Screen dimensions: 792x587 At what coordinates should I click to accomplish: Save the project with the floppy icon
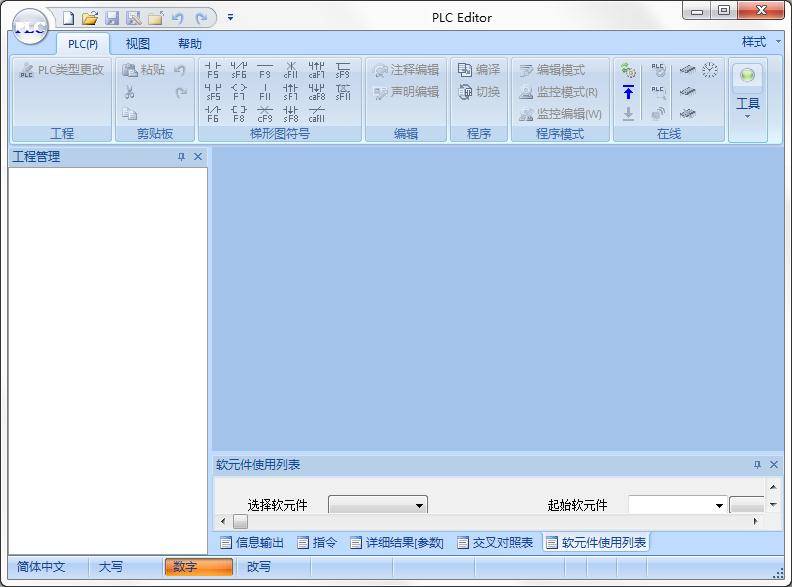click(112, 19)
